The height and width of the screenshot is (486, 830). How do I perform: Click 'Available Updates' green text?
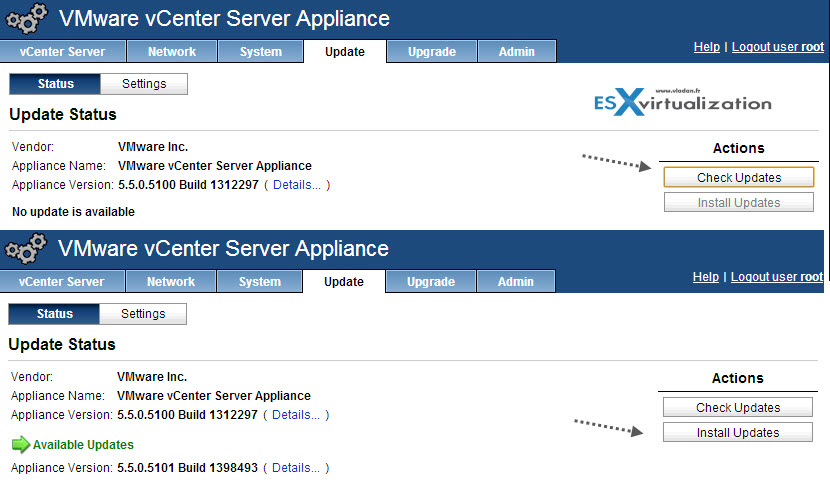pos(83,445)
